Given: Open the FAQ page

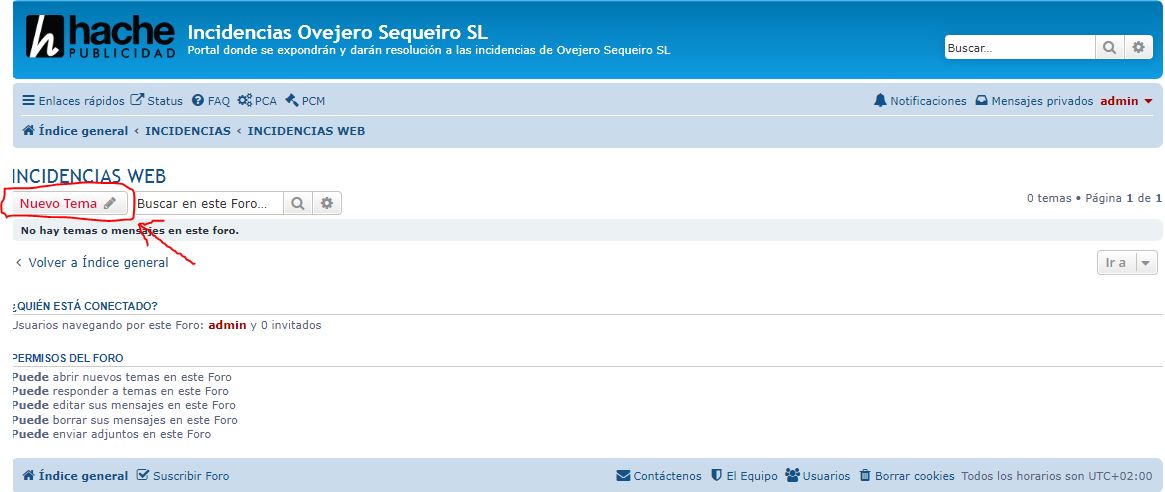Looking at the screenshot, I should point(211,101).
